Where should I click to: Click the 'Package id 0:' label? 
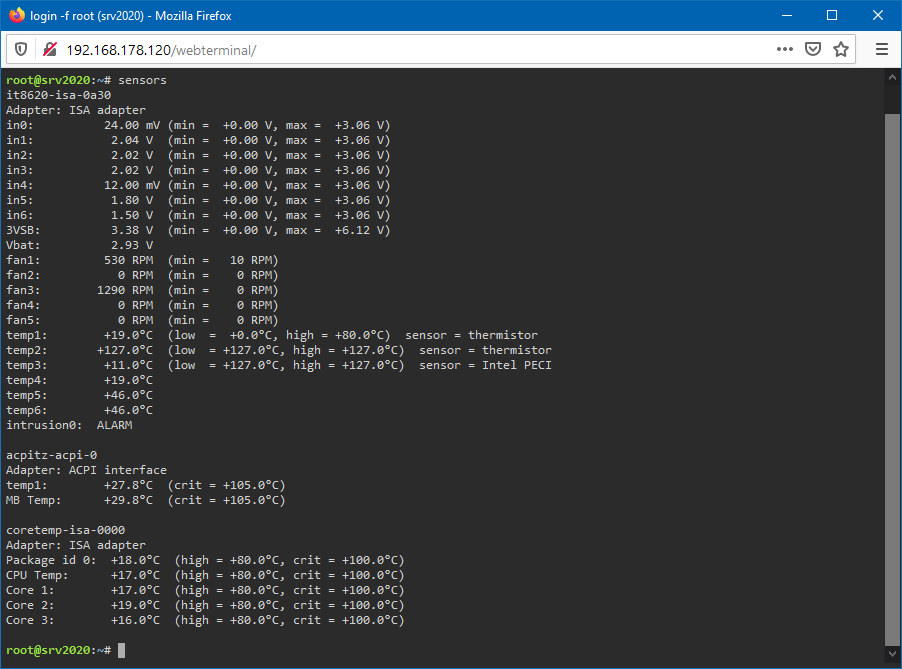coord(51,560)
